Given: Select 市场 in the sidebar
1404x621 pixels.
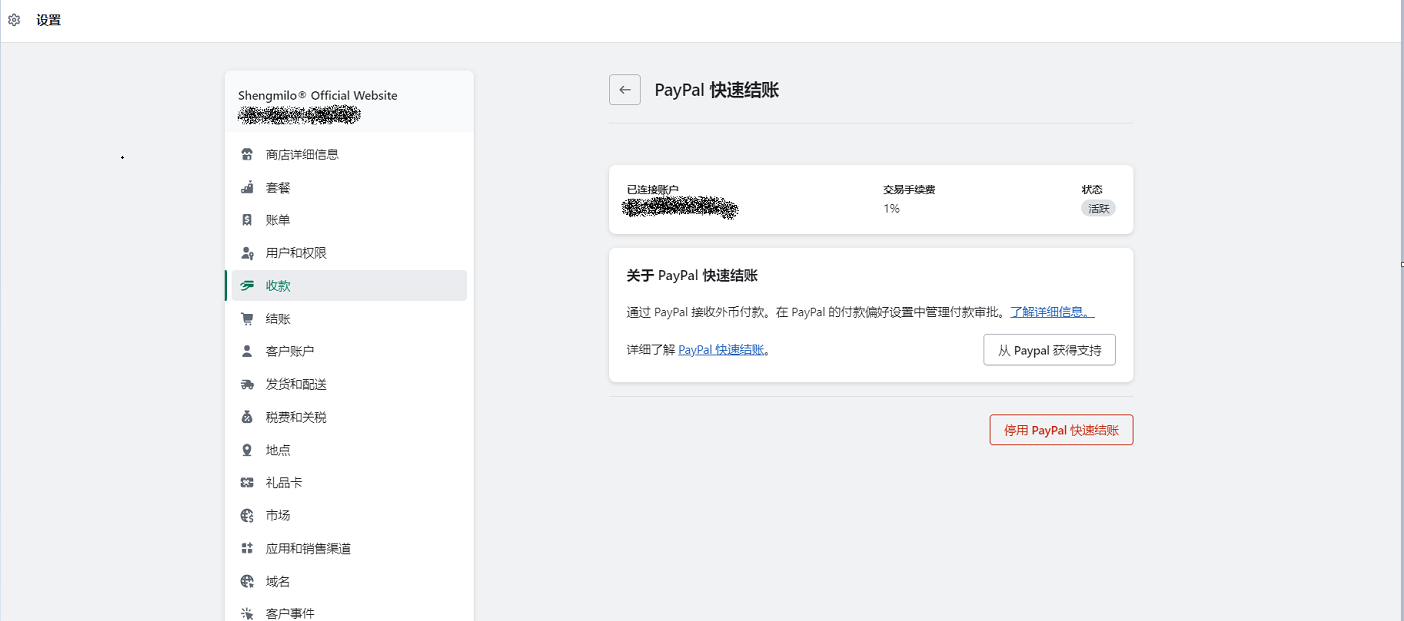Looking at the screenshot, I should pos(278,516).
